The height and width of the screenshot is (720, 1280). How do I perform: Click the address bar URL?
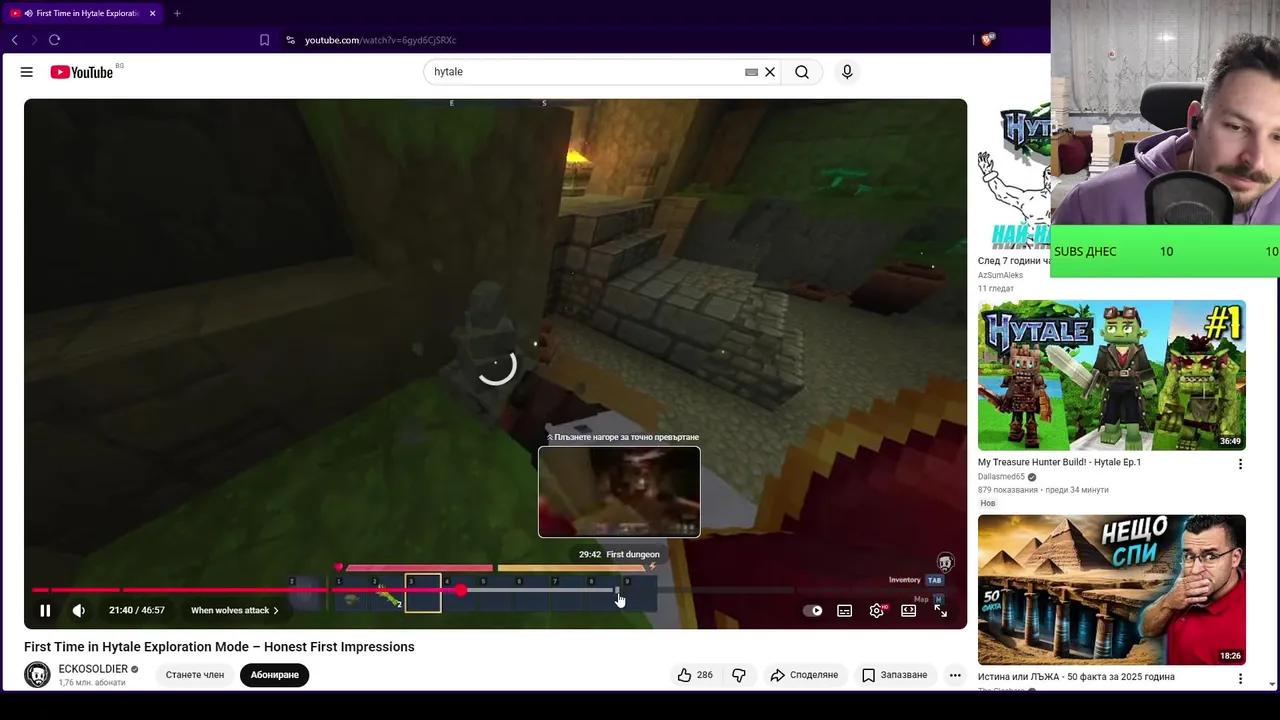tap(380, 40)
